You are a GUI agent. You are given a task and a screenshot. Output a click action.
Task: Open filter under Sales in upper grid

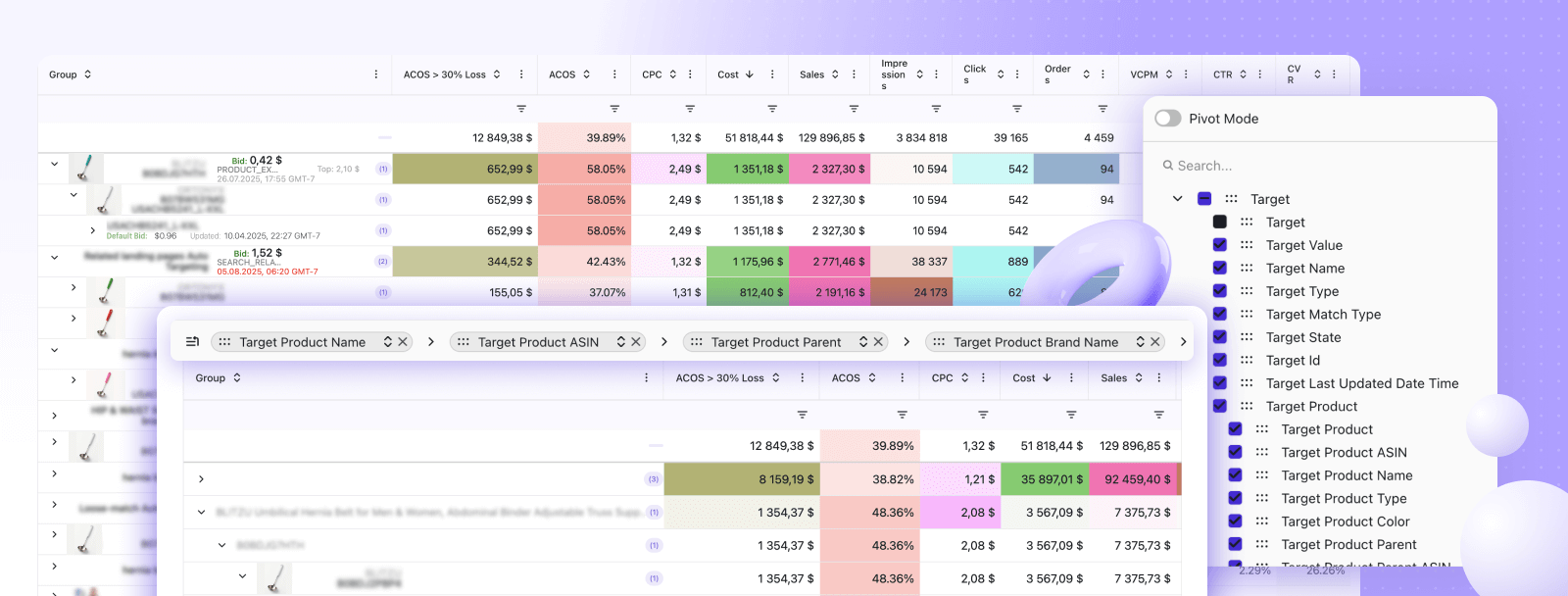point(854,109)
